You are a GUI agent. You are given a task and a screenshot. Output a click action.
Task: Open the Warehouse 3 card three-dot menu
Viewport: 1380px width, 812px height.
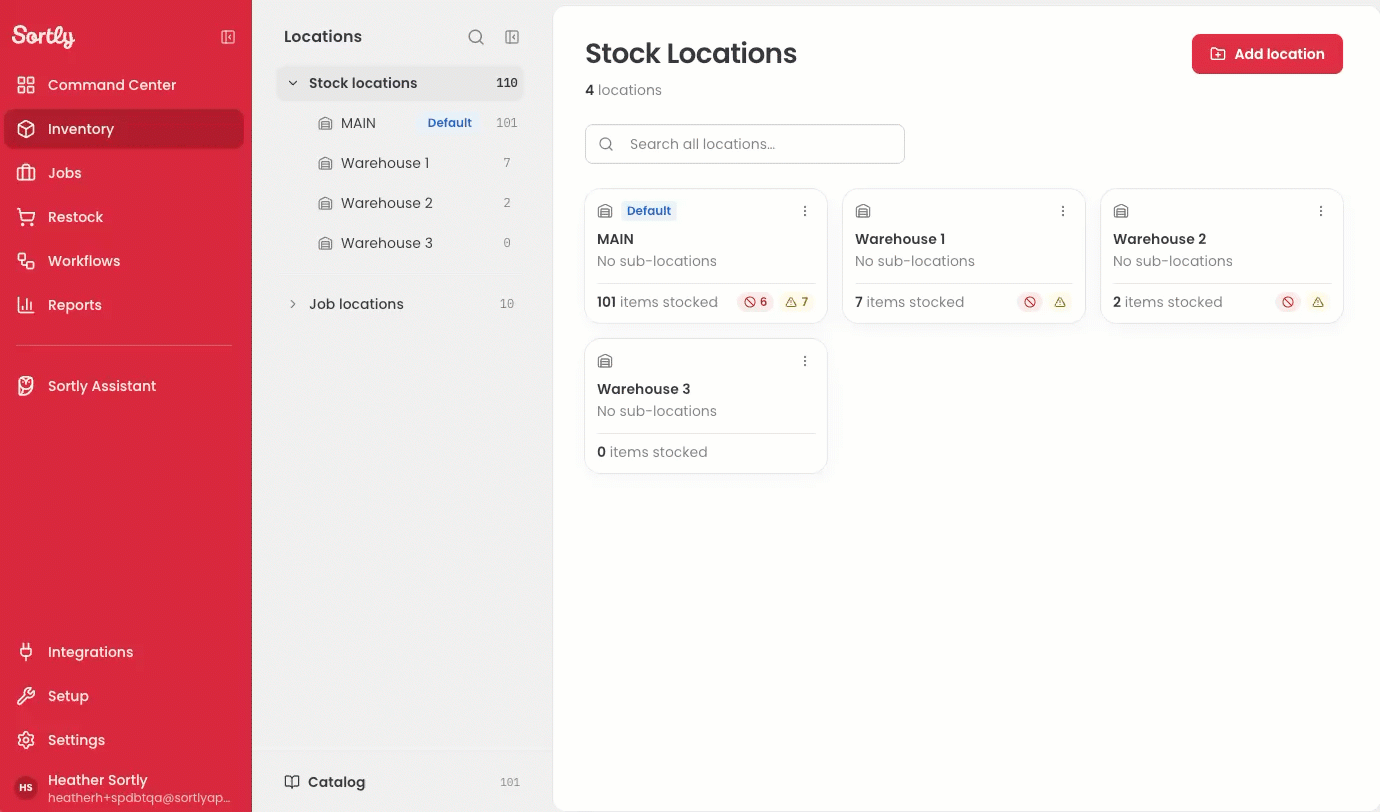tap(805, 361)
